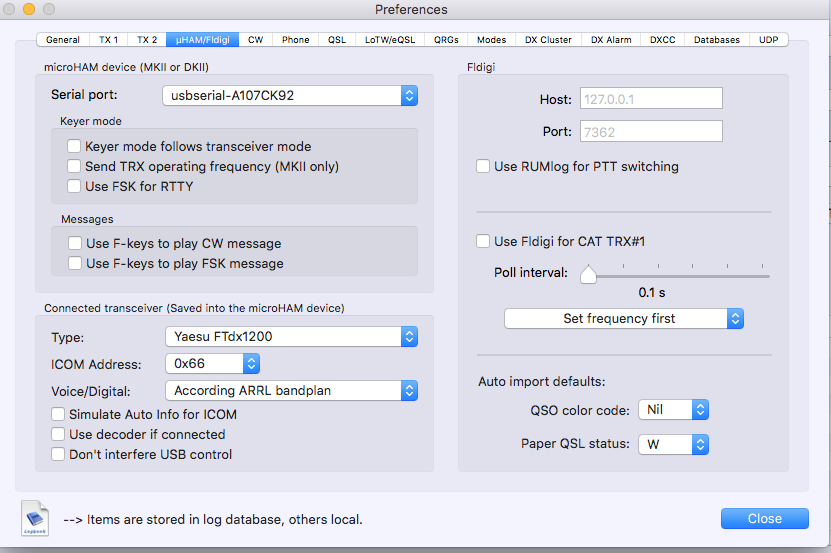The width and height of the screenshot is (831, 553).
Task: Check Use F-keys to play CW message
Action: tap(75, 243)
